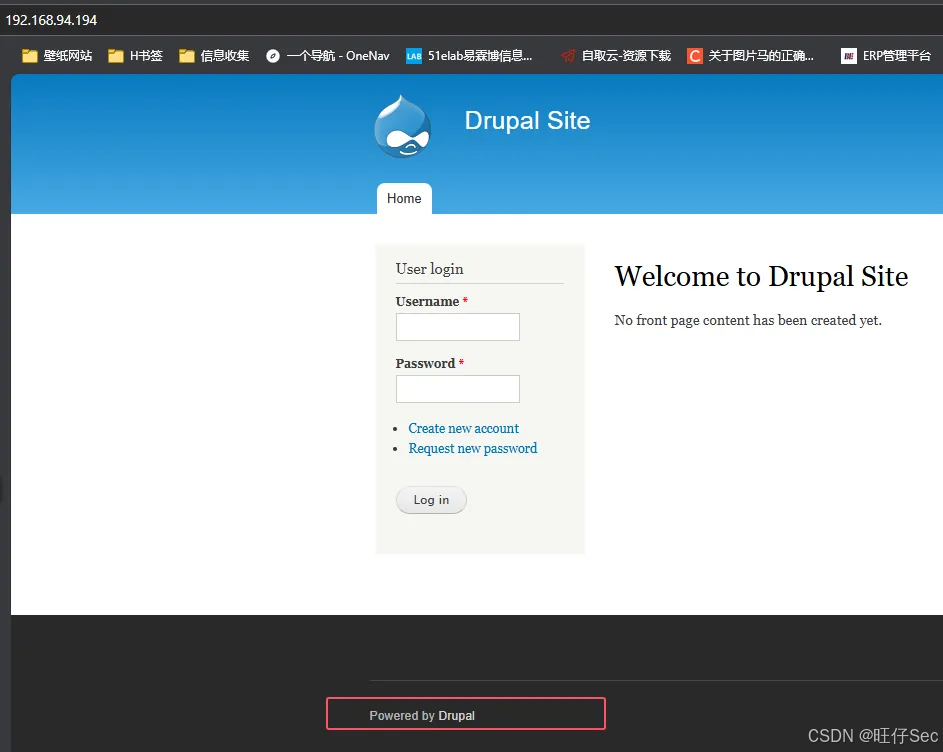This screenshot has height=752, width=943.
Task: Select the Home tab
Action: click(x=404, y=199)
